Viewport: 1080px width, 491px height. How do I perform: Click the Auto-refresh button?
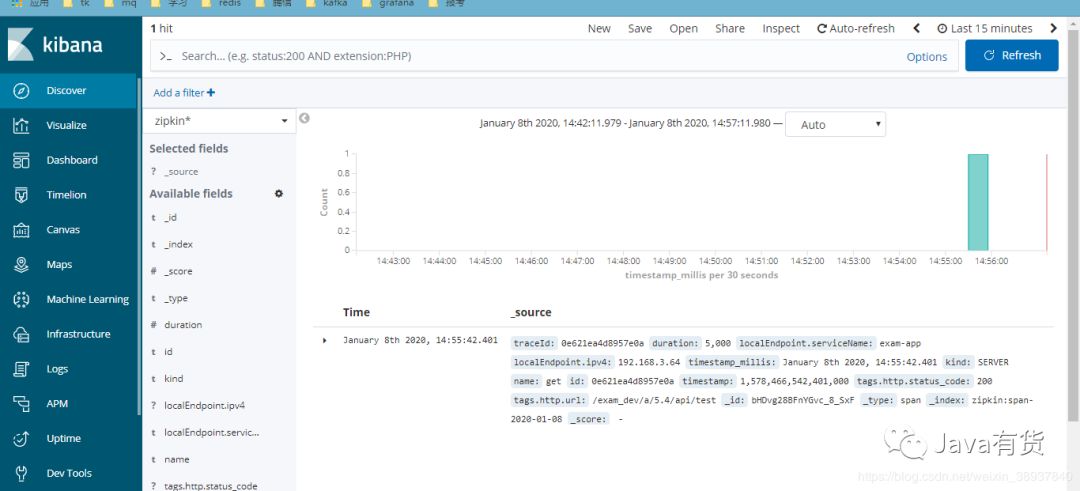855,28
